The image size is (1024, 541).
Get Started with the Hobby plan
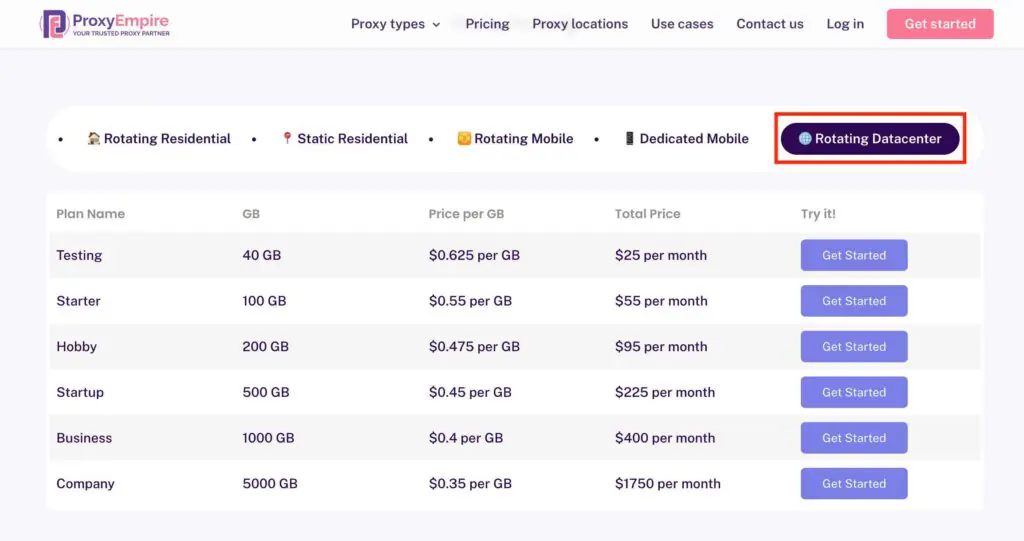coord(854,346)
